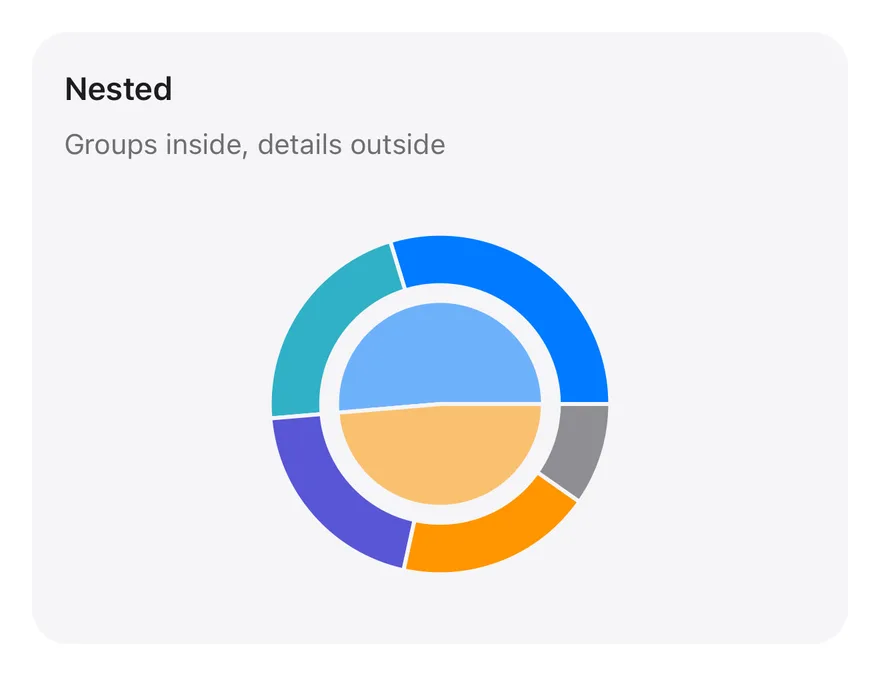Select the indigo purple outer segment
The image size is (880, 692).
click(x=331, y=494)
